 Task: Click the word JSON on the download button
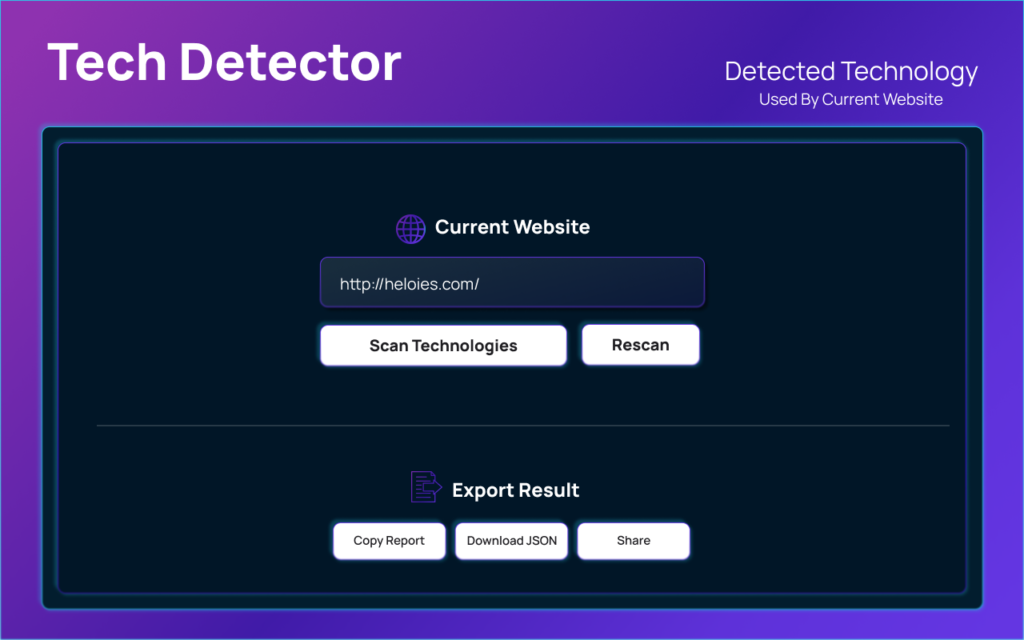tap(541, 541)
